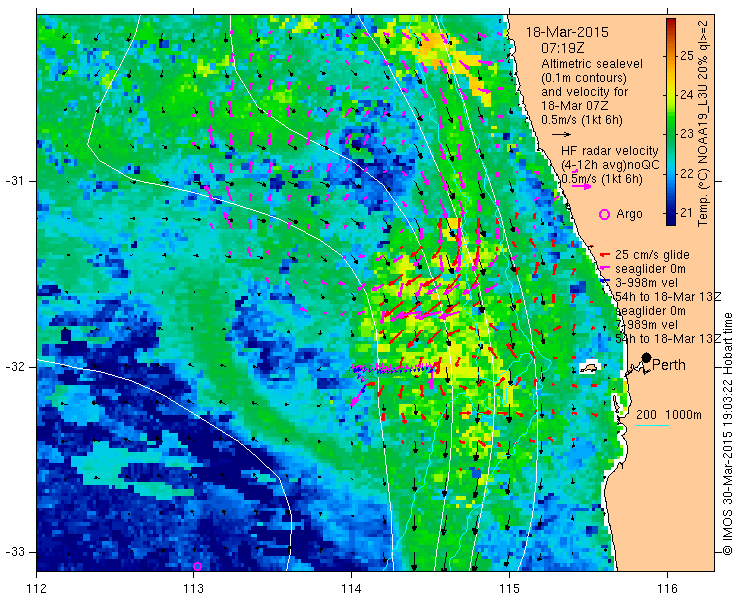This screenshot has height=600, width=740.
Task: Click the magenta HF radar legend arrow
Action: [581, 186]
